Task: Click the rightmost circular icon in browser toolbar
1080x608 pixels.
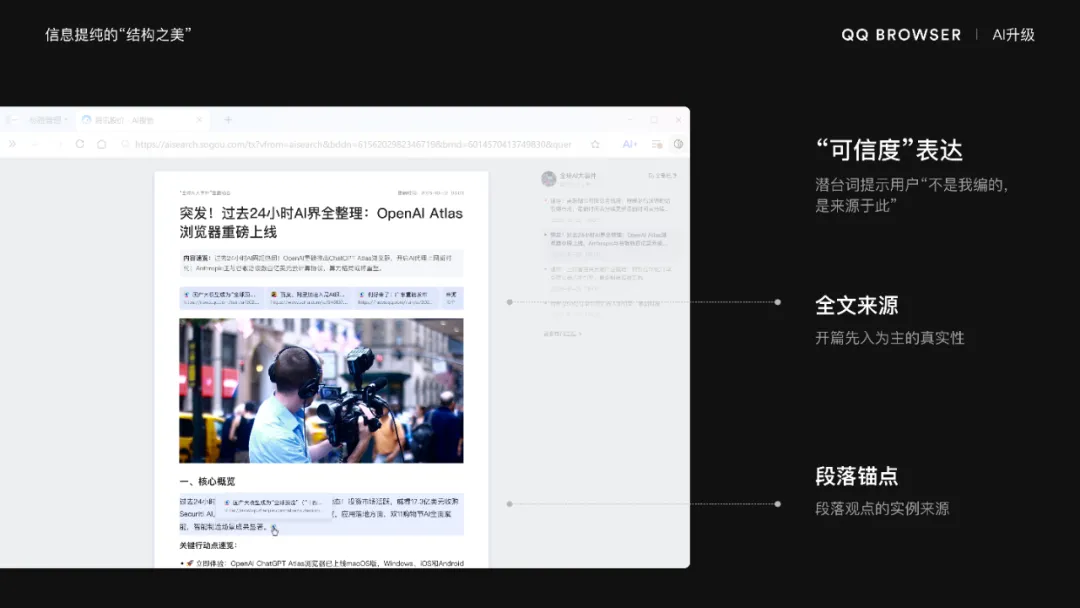Action: [678, 144]
